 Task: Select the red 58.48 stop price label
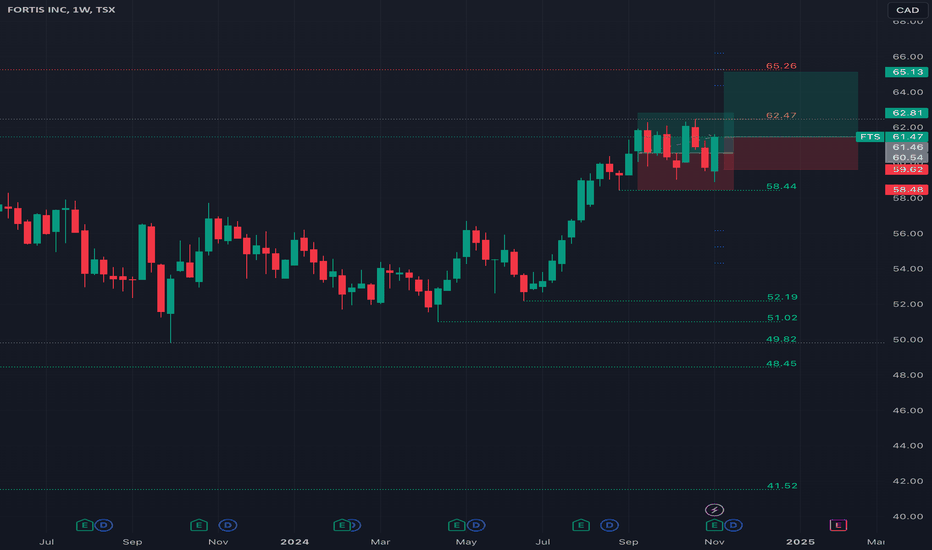pyautogui.click(x=906, y=190)
